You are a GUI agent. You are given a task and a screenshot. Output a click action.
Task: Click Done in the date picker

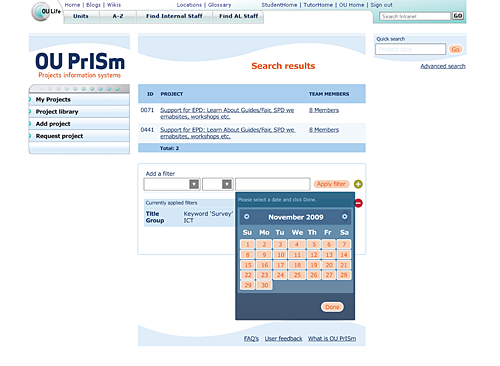[332, 307]
